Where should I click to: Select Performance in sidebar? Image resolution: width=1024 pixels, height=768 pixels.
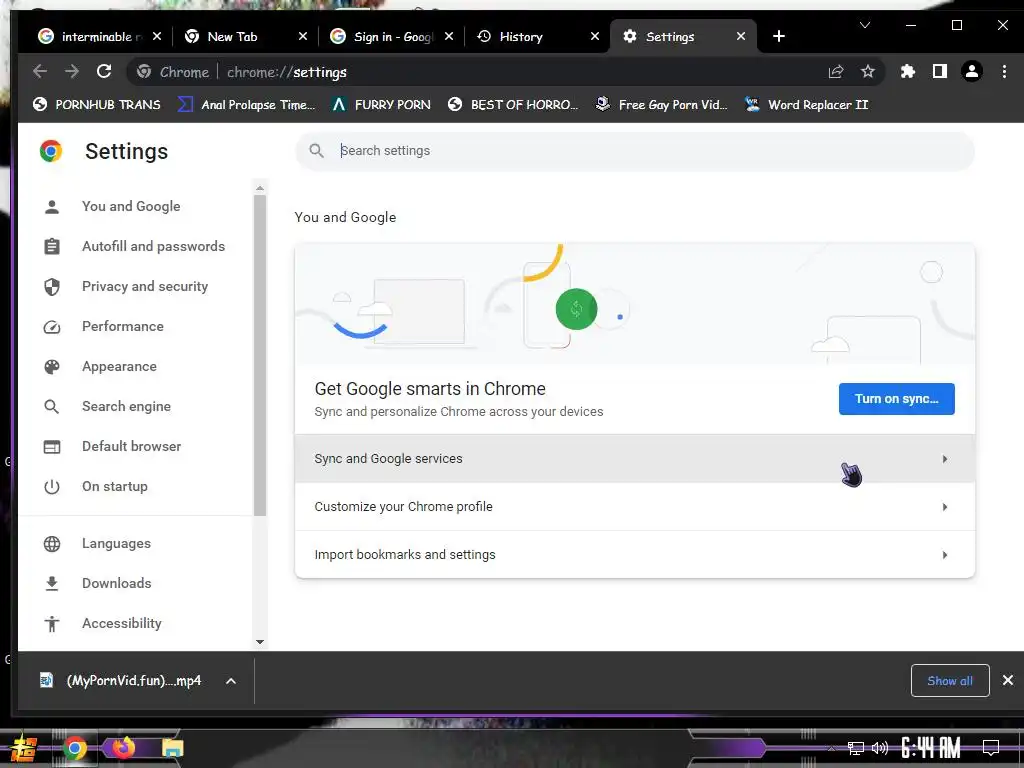(x=122, y=326)
